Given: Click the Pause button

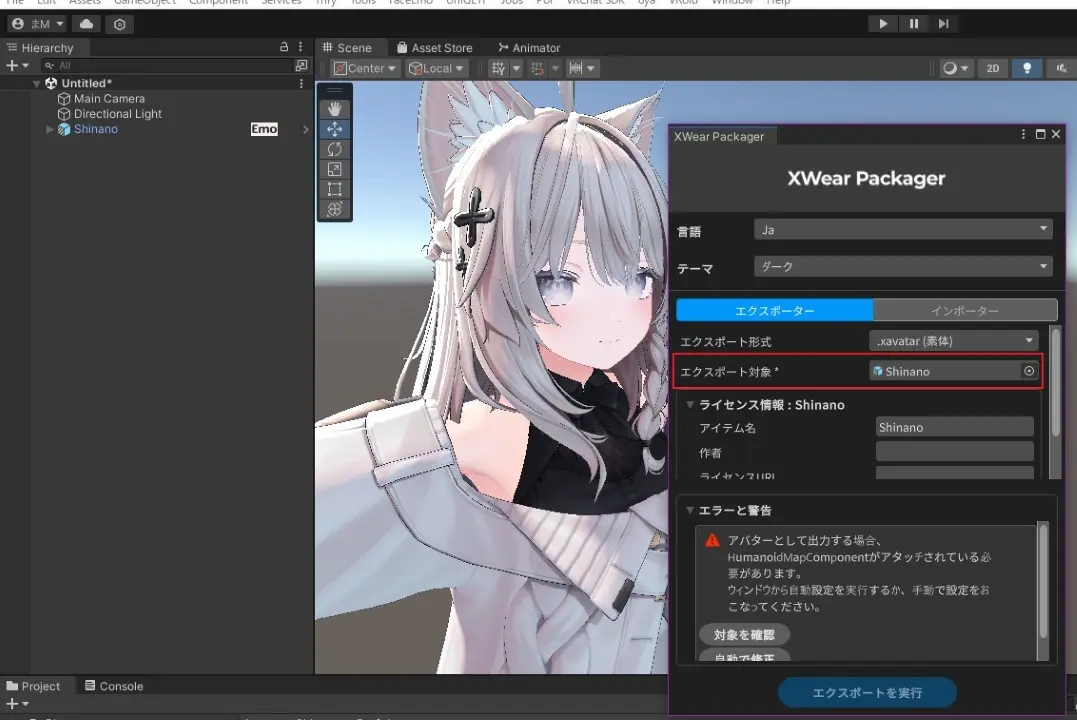Looking at the screenshot, I should [914, 24].
